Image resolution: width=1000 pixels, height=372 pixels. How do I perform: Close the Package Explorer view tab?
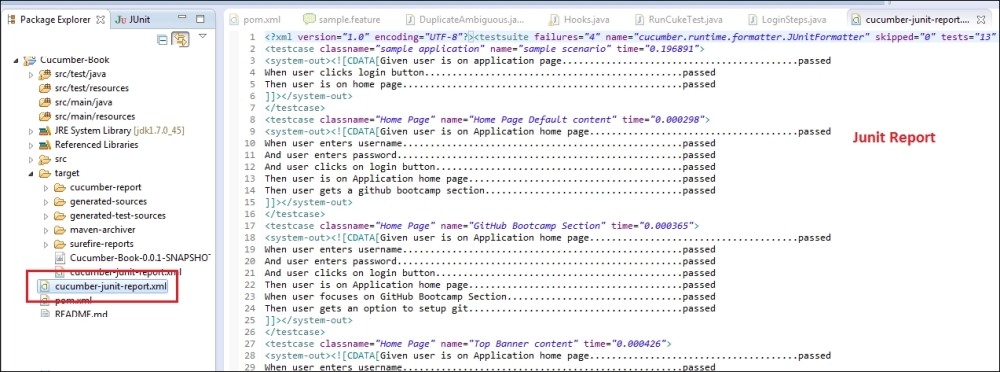pyautogui.click(x=101, y=19)
